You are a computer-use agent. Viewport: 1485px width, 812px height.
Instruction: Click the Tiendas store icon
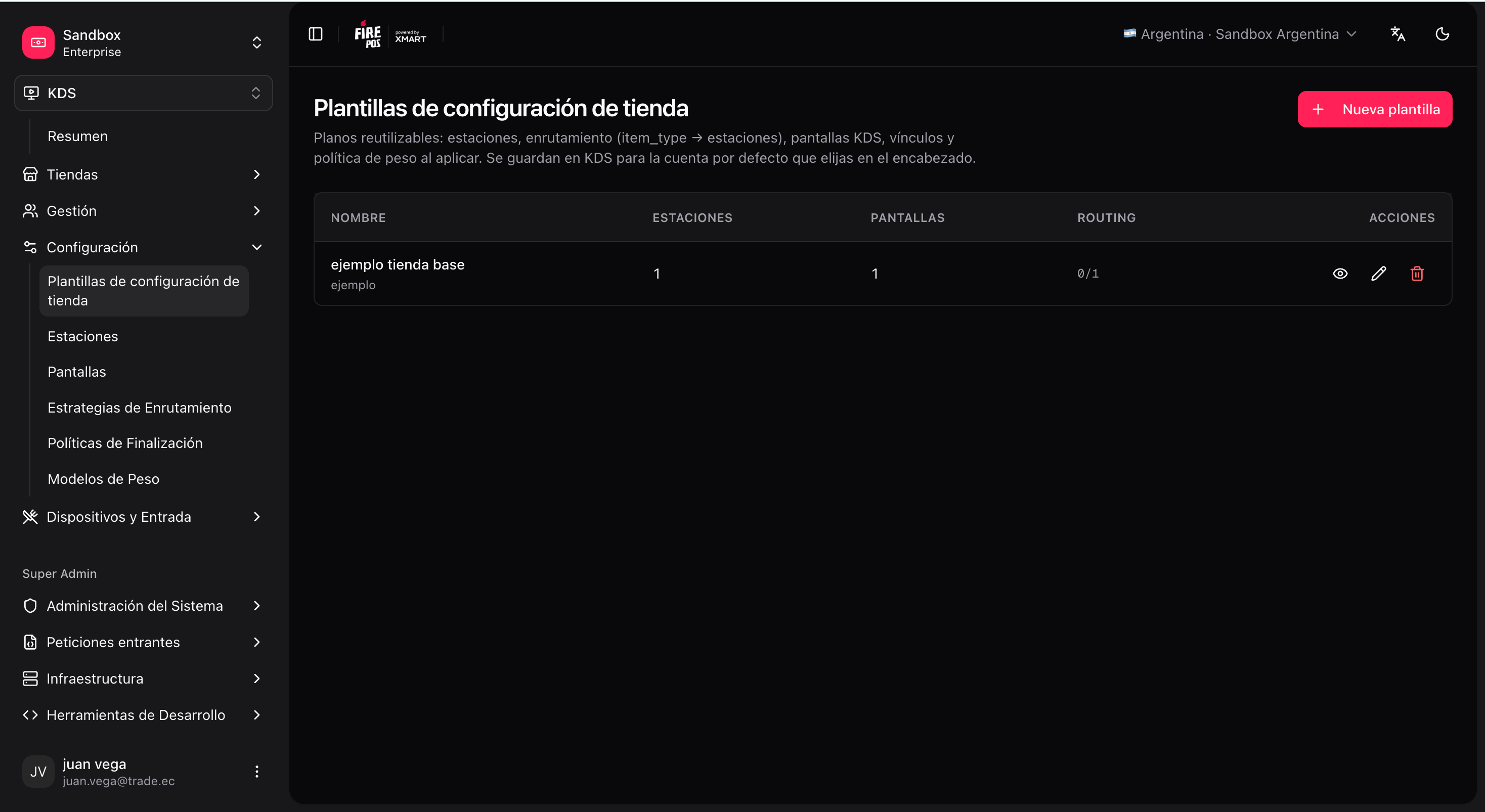pyautogui.click(x=30, y=174)
